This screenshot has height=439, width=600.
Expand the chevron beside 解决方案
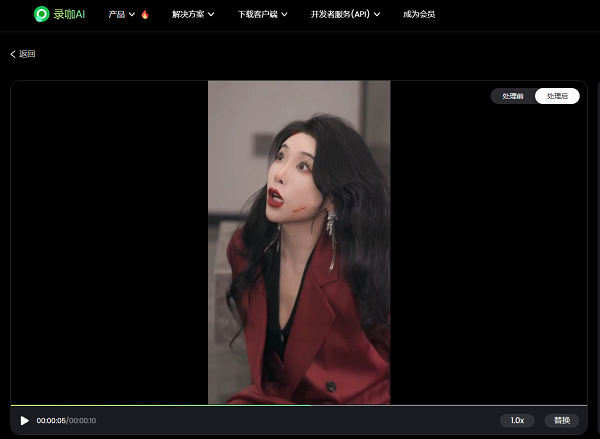tap(213, 15)
